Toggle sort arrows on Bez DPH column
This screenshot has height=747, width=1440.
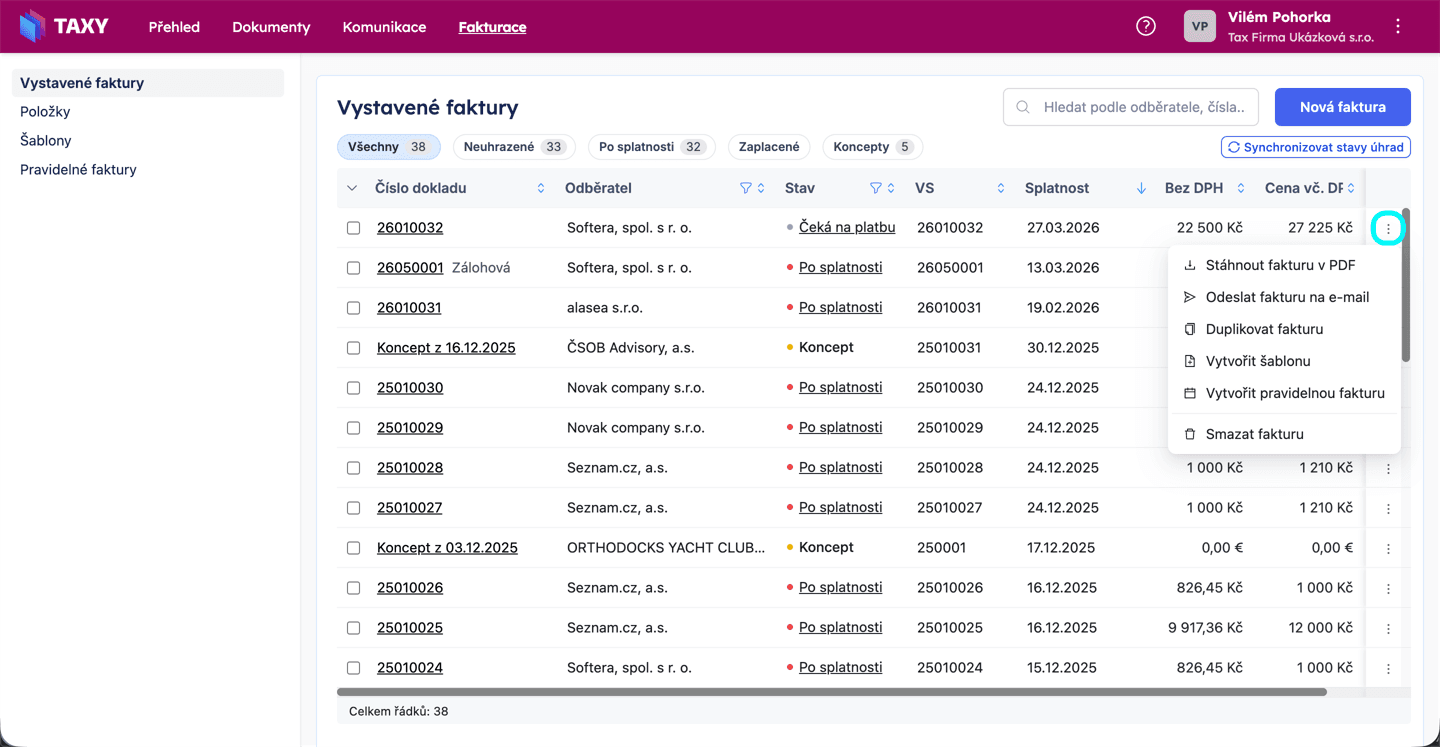coord(1241,188)
